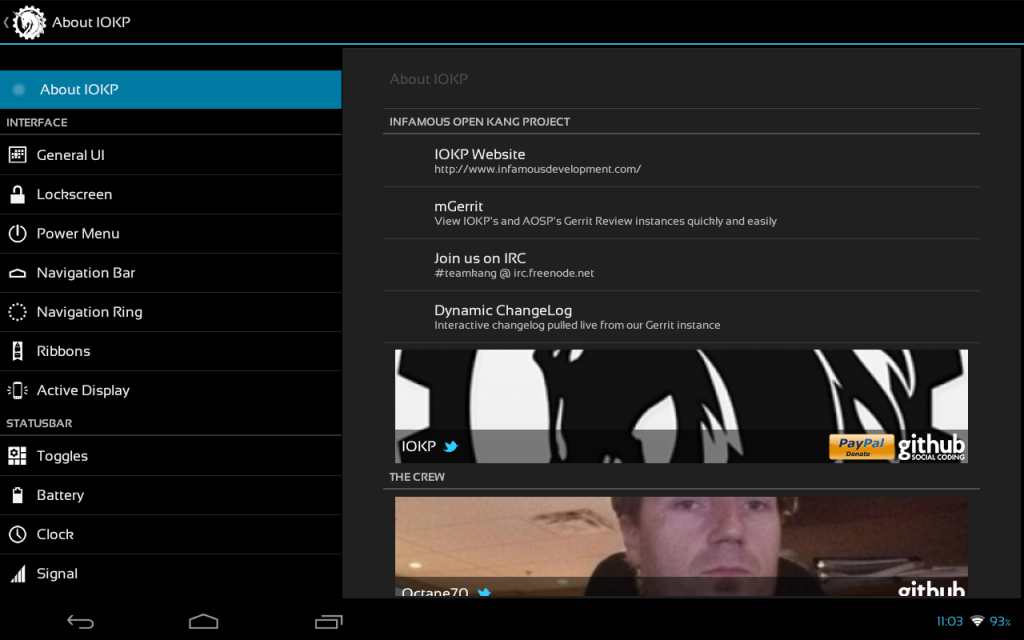Tap the #teamkang @ irc.freenode.net text
The height and width of the screenshot is (640, 1024).
(514, 273)
